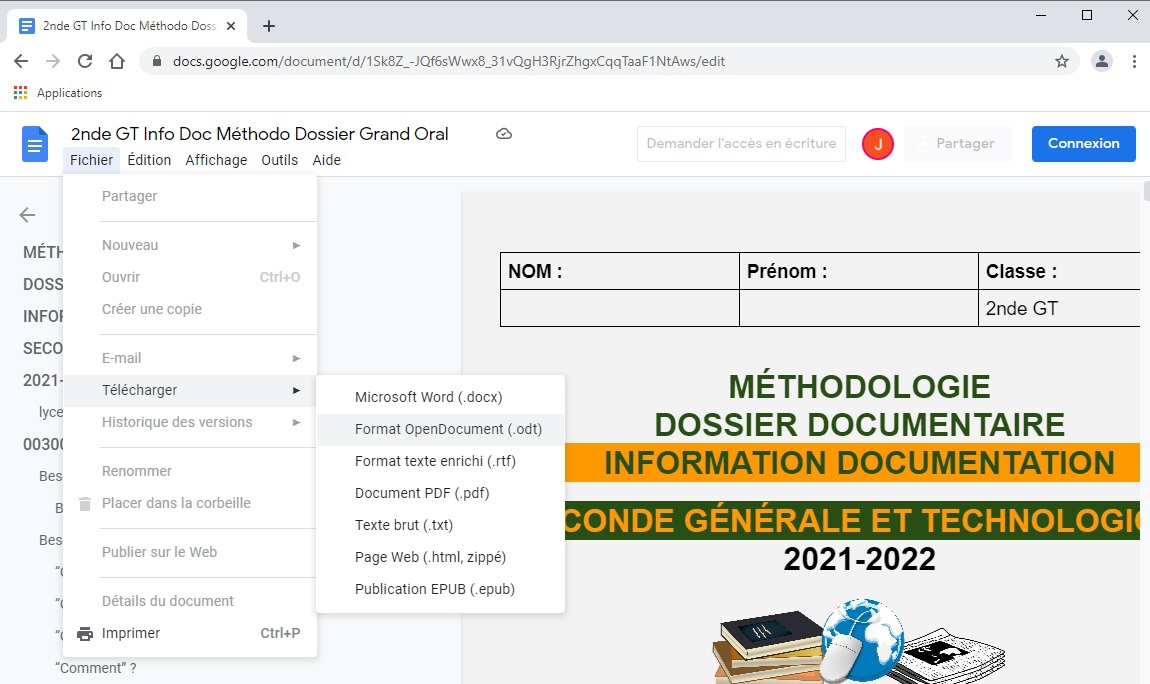The width and height of the screenshot is (1150, 684).
Task: Open a new browser tab with plus icon
Action: click(268, 26)
